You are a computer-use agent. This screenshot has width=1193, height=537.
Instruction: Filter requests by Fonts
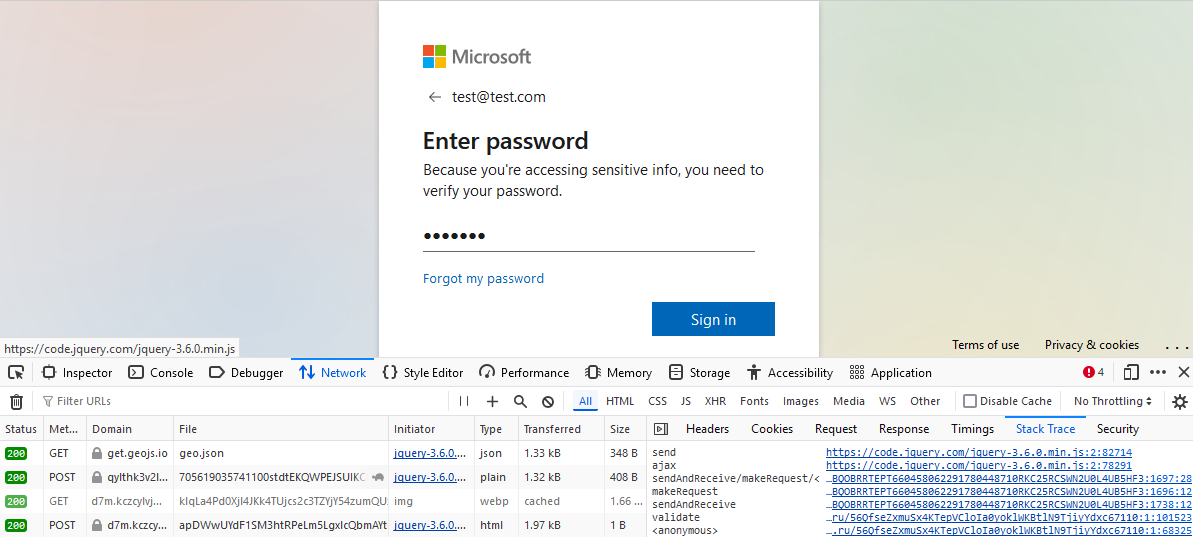coord(754,401)
